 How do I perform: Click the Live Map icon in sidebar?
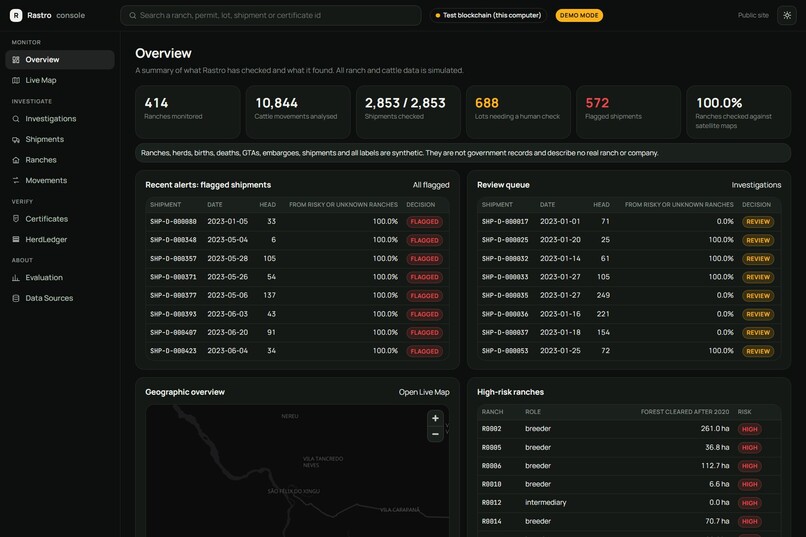pyautogui.click(x=16, y=80)
